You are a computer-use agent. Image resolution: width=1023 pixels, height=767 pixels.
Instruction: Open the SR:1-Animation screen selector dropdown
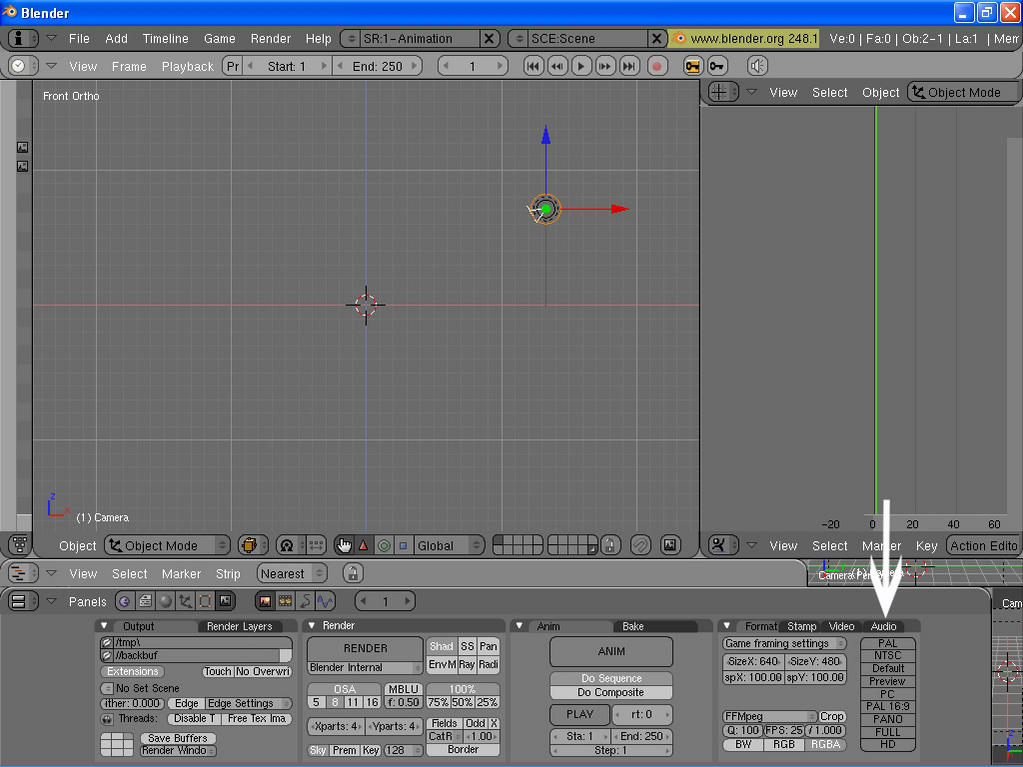pos(350,38)
